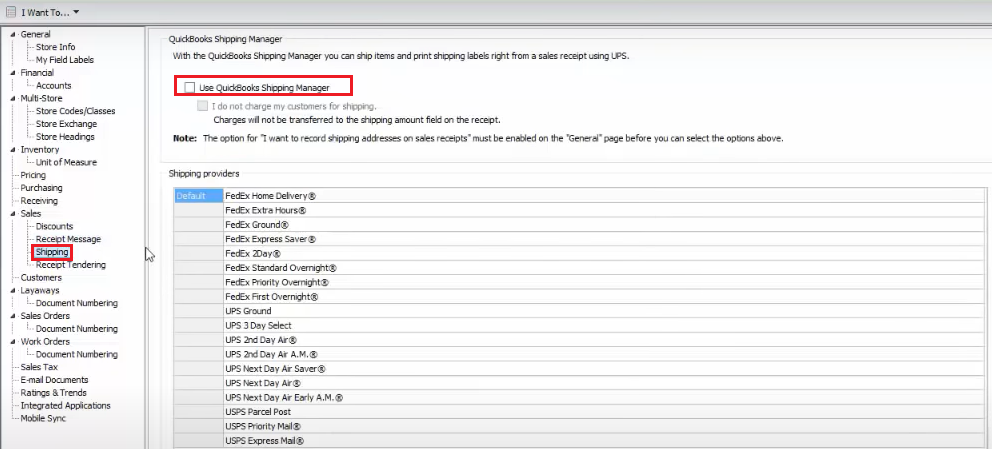
Task: Open Receipt Tendering settings
Action: pos(71,264)
